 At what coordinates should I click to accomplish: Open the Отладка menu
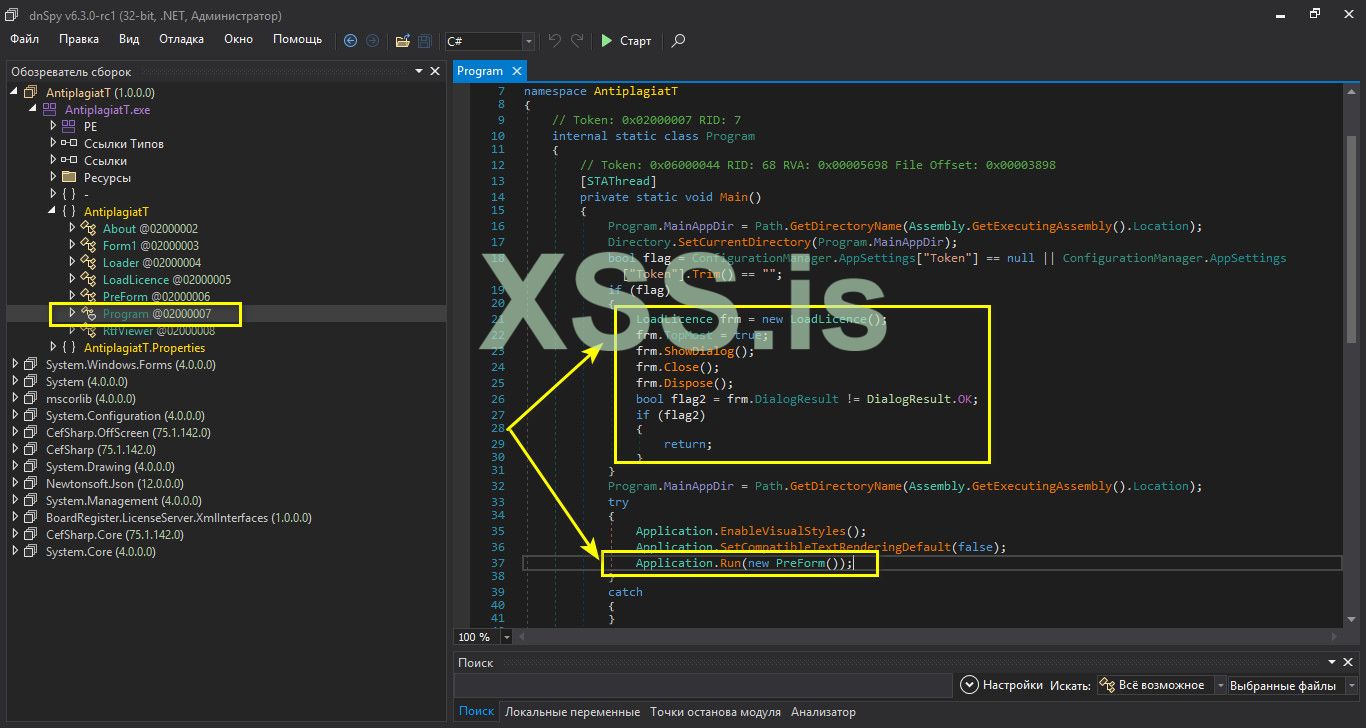(181, 39)
